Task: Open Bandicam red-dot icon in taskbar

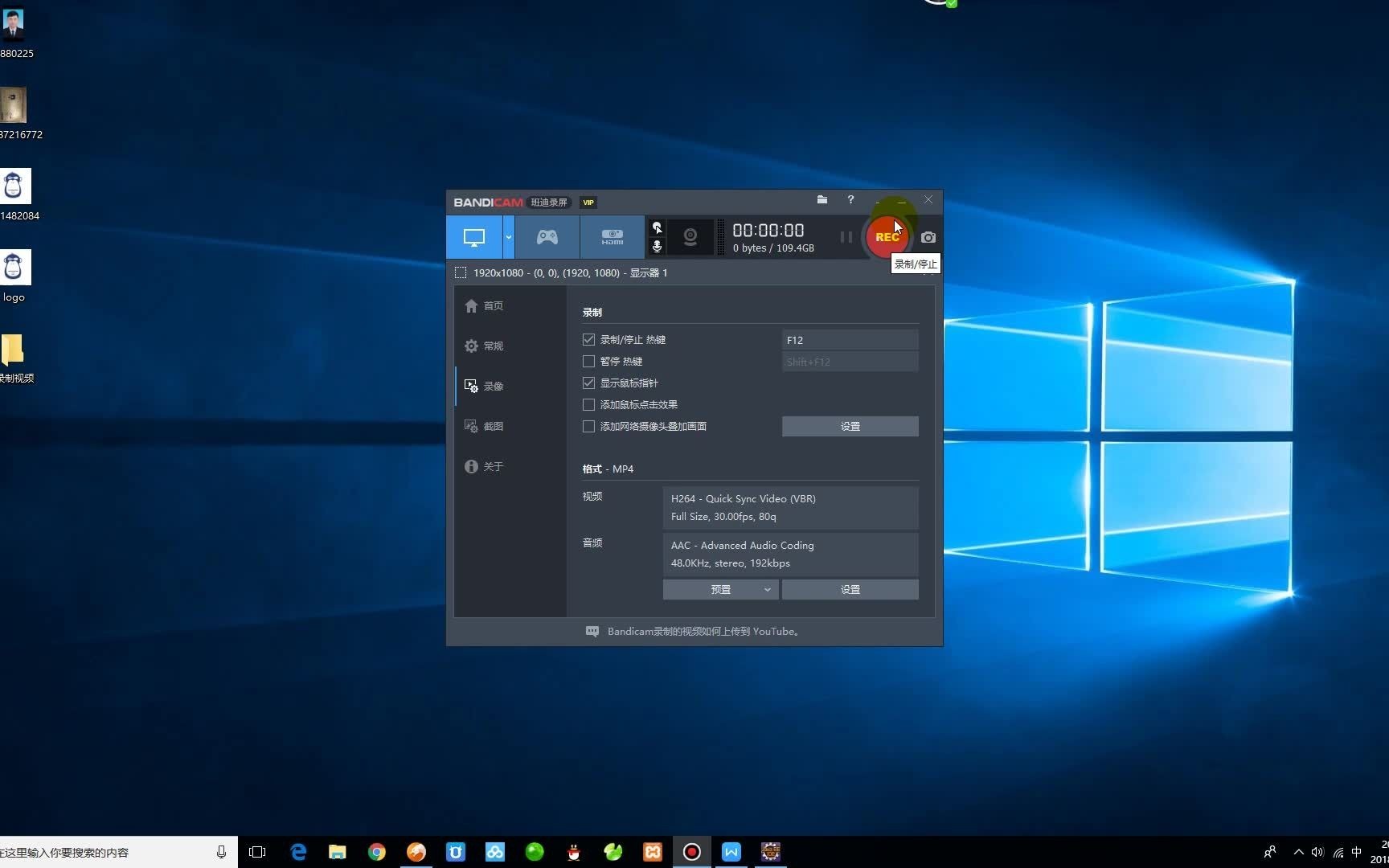Action: tap(692, 852)
